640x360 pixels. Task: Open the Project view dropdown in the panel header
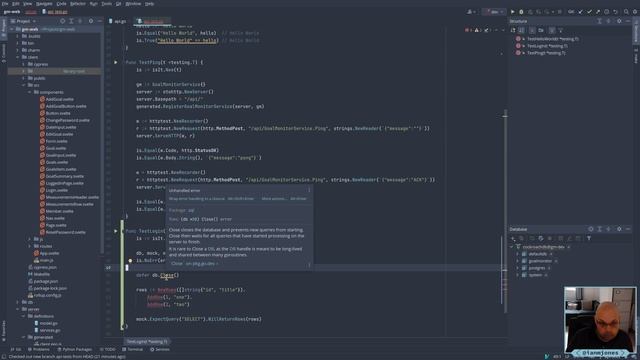click(x=23, y=21)
